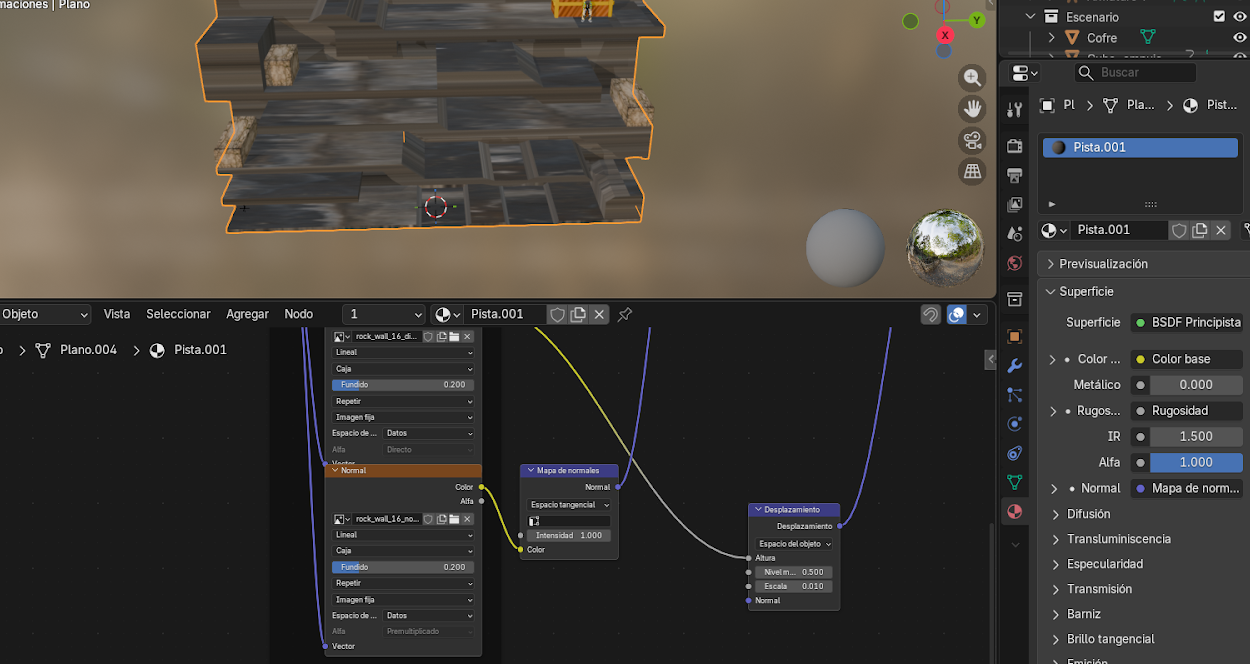Collapse the Superficie panel
The height and width of the screenshot is (664, 1250).
tap(1051, 292)
